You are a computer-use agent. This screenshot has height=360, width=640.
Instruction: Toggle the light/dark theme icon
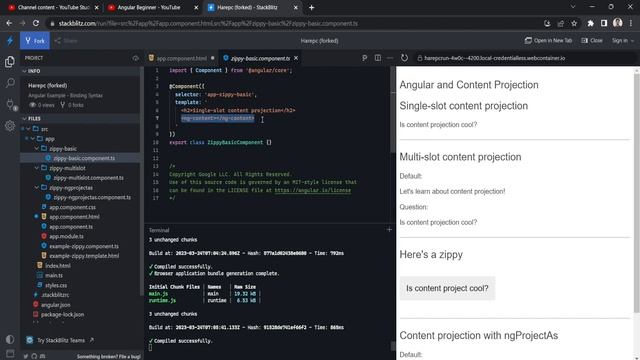[x=10, y=339]
